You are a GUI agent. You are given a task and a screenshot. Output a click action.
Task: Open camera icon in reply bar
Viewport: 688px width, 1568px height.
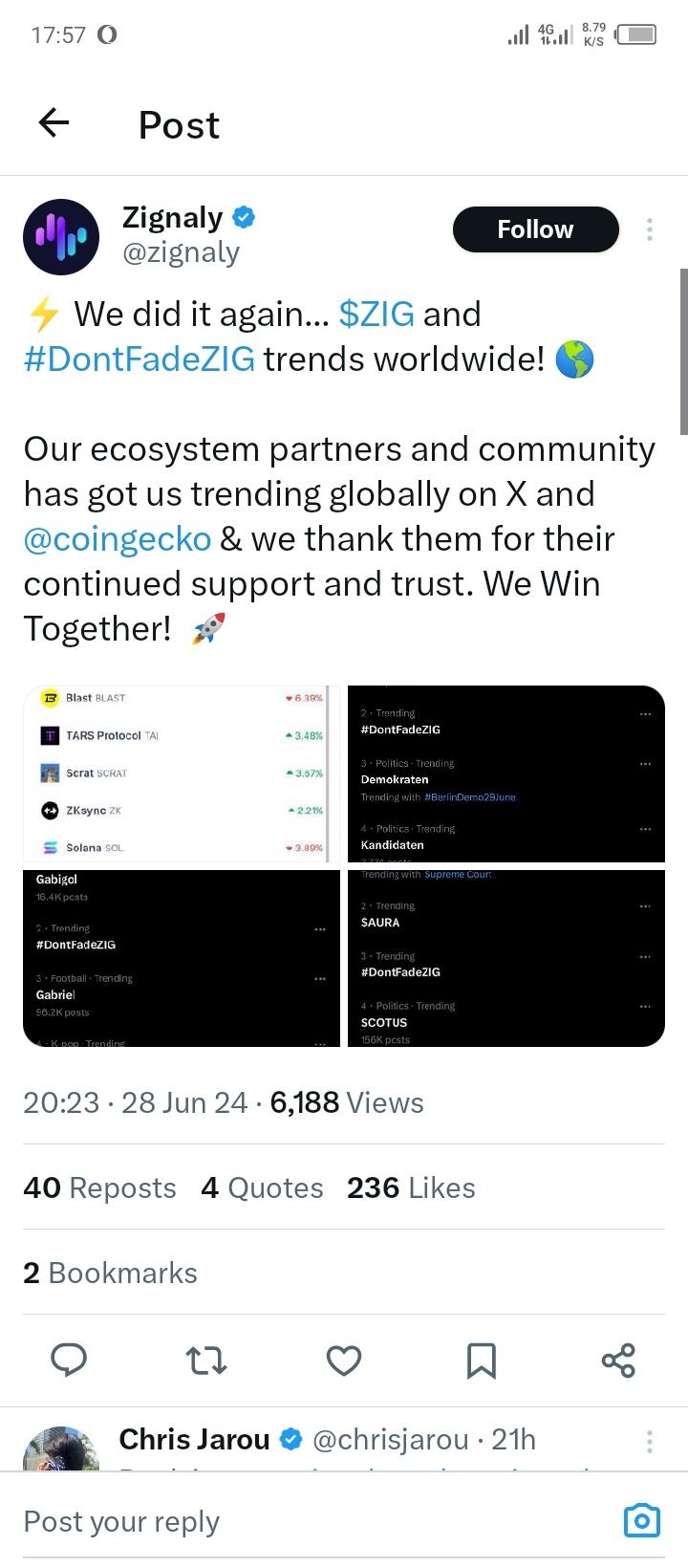pos(641,1520)
